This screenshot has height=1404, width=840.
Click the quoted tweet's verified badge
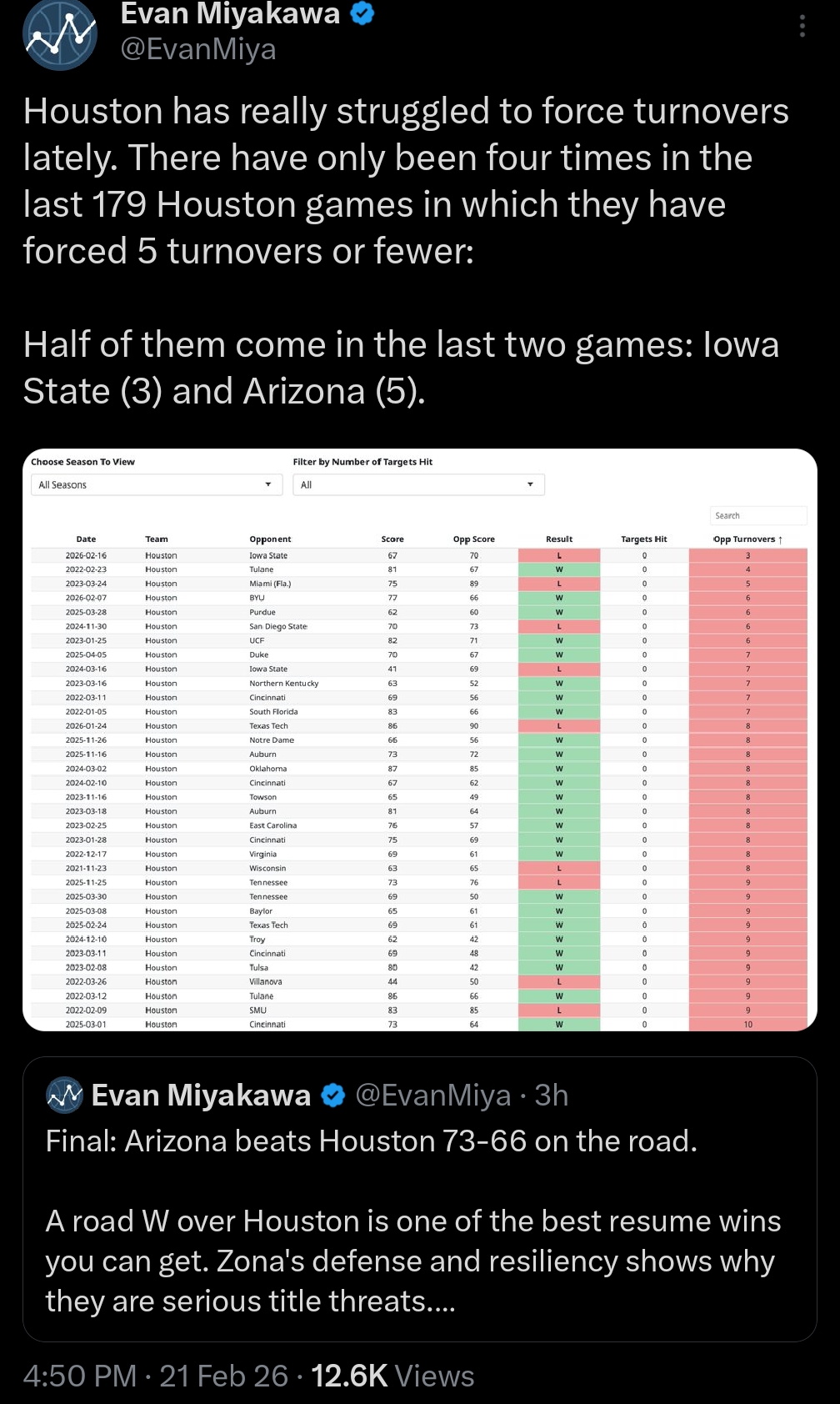click(x=333, y=1095)
